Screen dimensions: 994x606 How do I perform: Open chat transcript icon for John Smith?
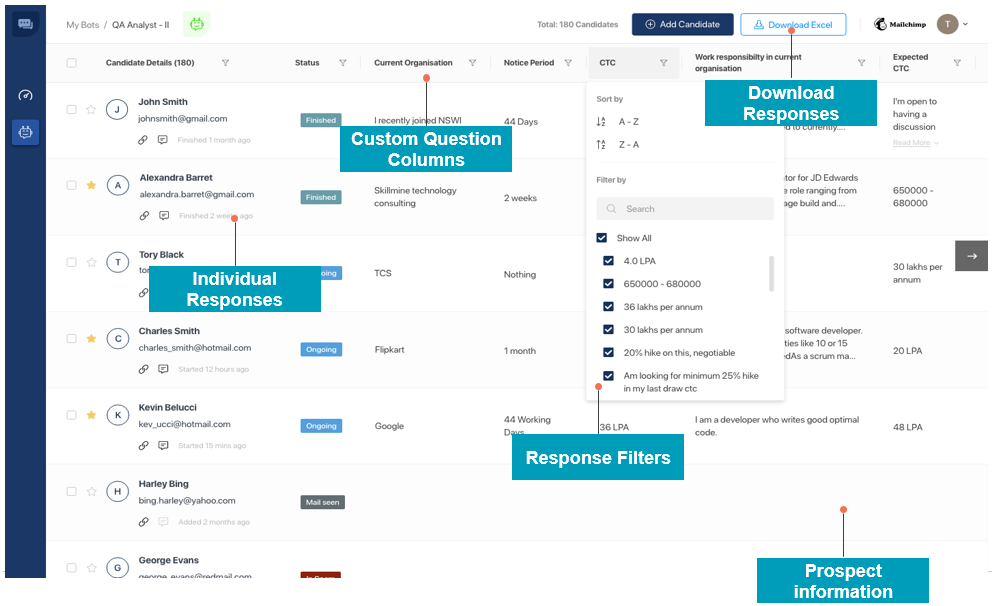163,140
